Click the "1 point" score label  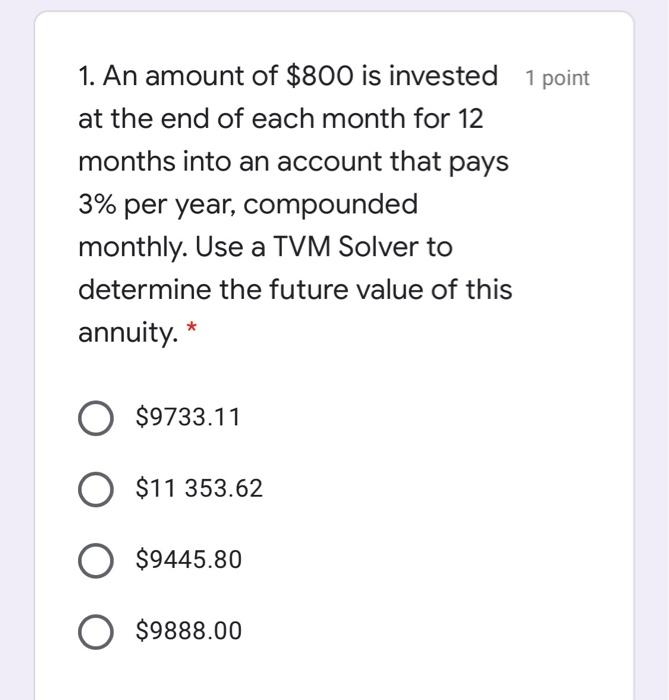(557, 79)
